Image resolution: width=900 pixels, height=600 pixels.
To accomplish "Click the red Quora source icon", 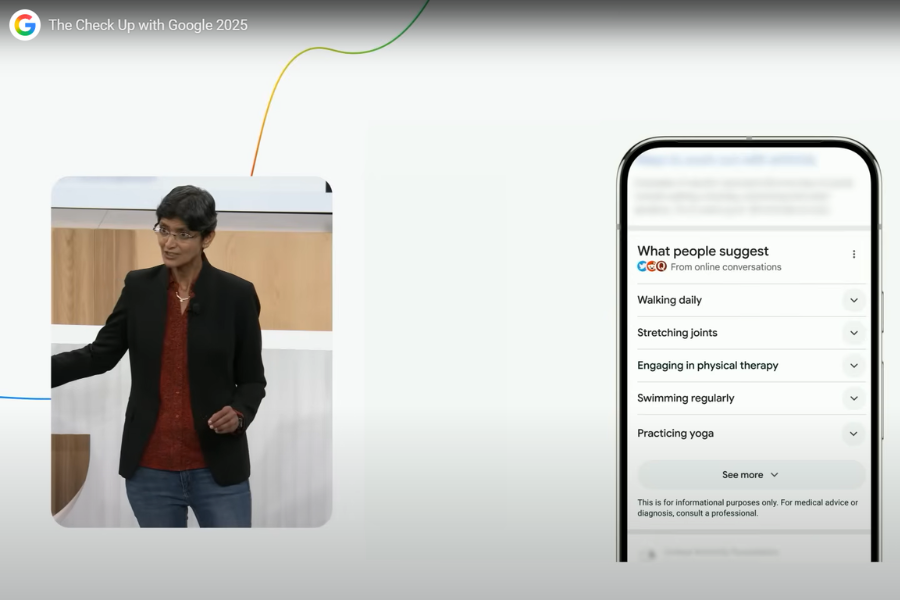I will pos(661,267).
